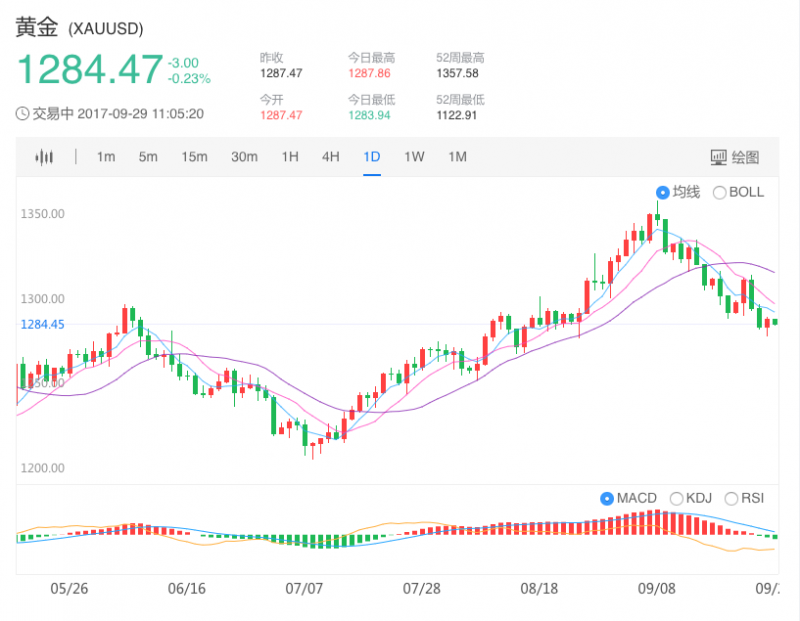Select the MACD indicator radio button
This screenshot has width=800, height=621.
pyautogui.click(x=606, y=498)
